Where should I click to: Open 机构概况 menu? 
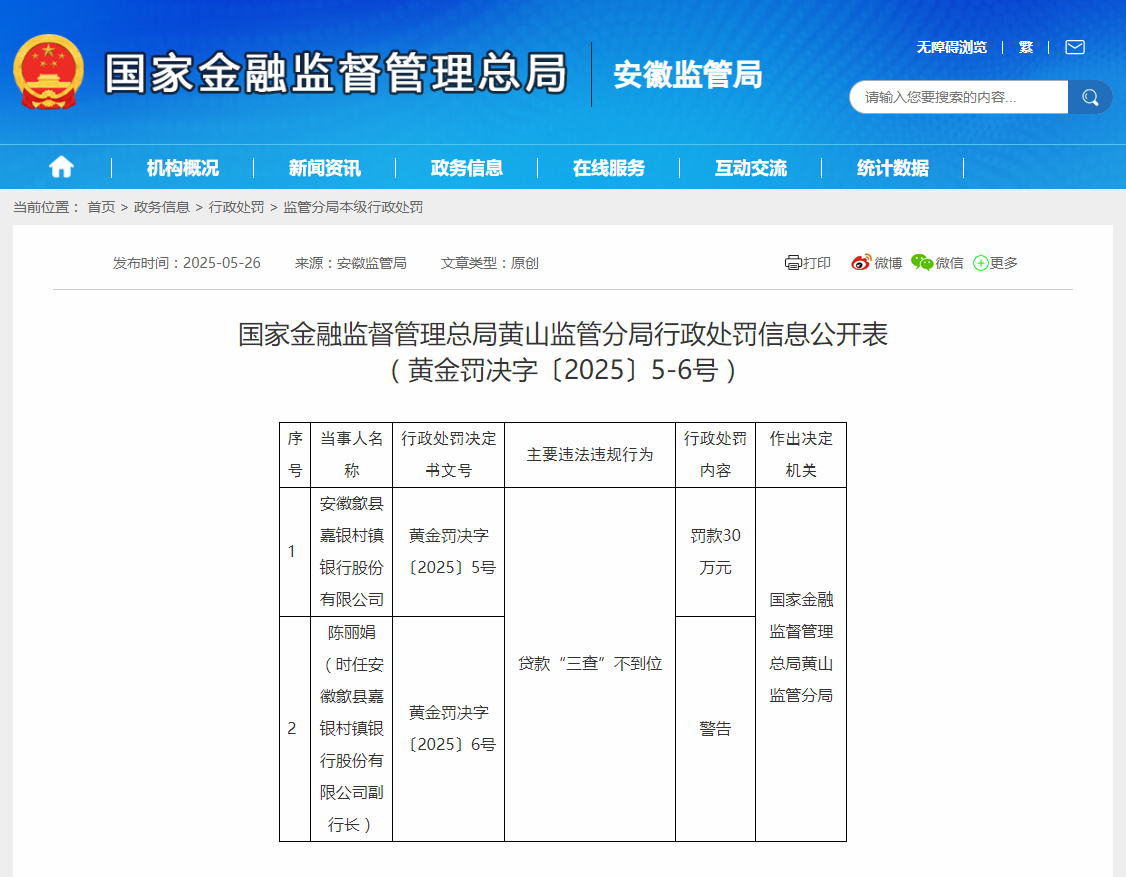click(x=182, y=168)
